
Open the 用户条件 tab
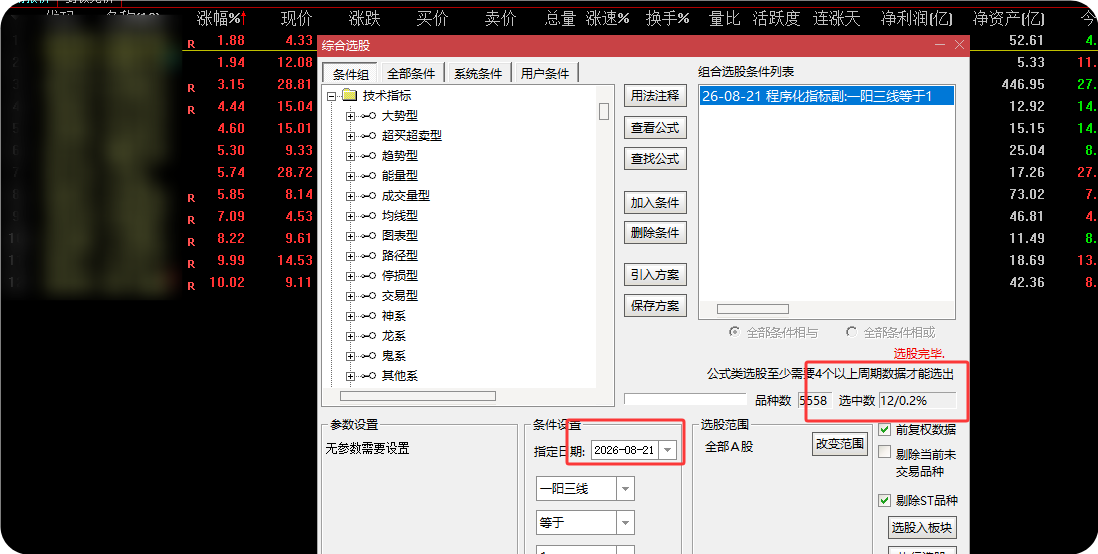pyautogui.click(x=545, y=74)
